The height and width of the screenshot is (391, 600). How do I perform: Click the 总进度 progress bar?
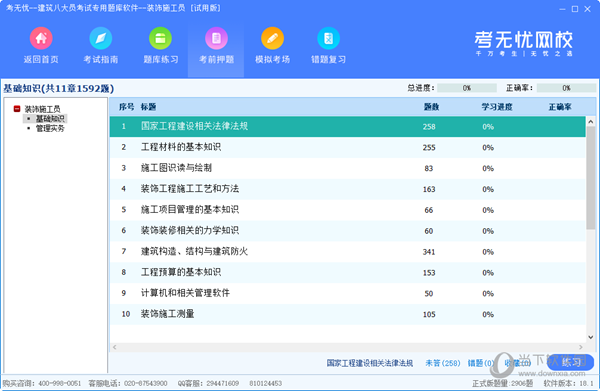467,88
